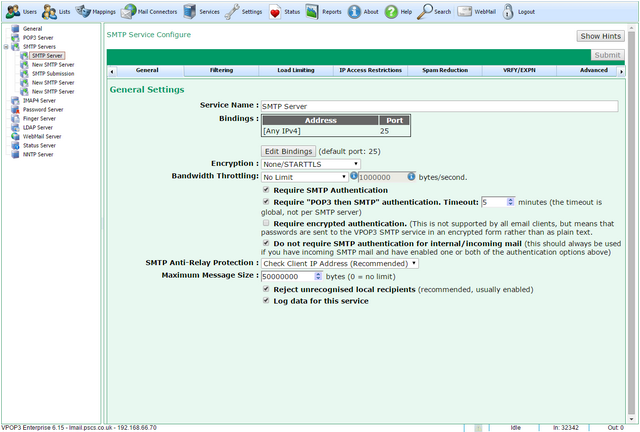Toggle Require SMTP Authentication checkbox
640x432 pixels.
tap(266, 189)
